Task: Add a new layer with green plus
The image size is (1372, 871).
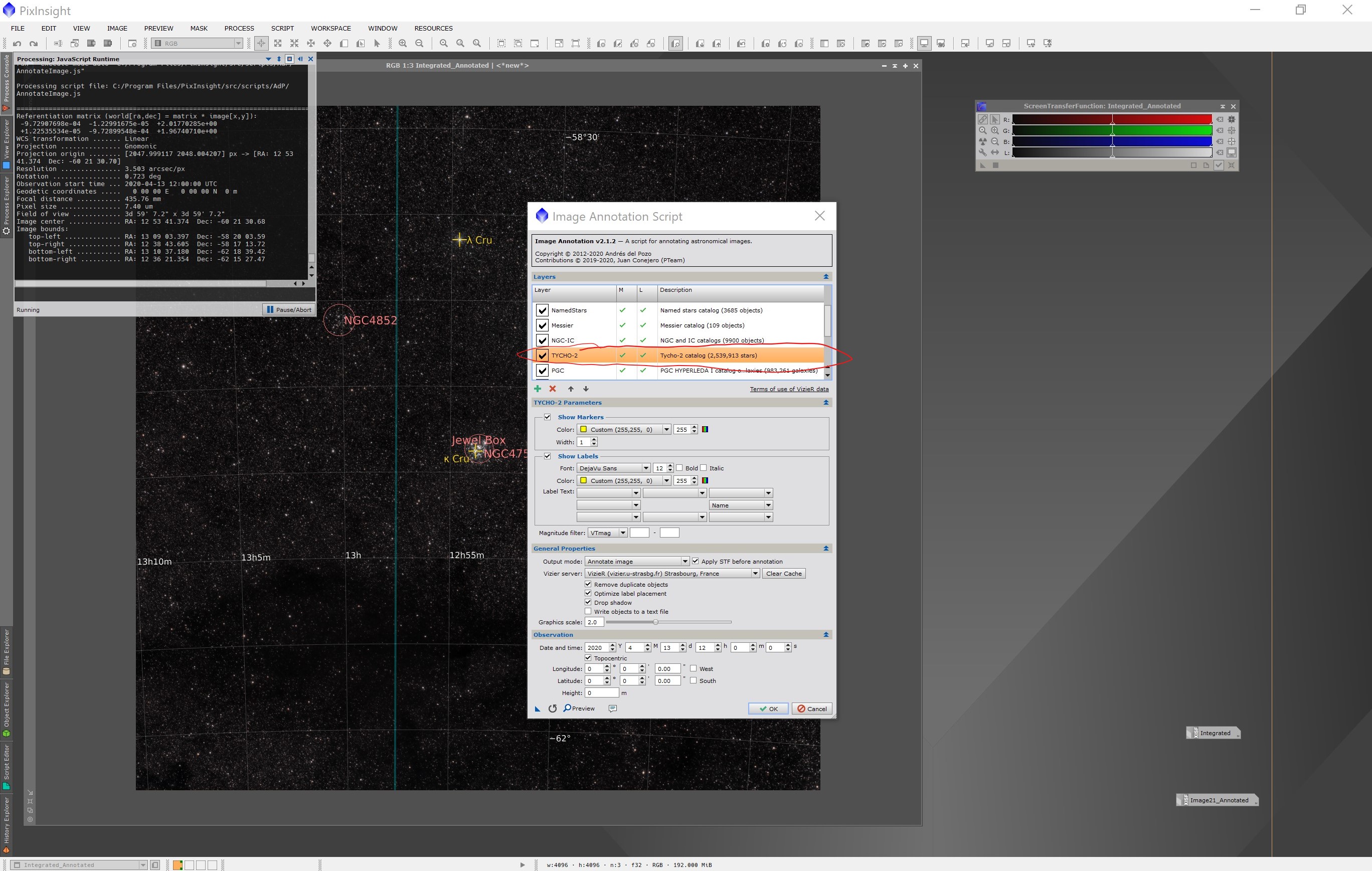Action: pyautogui.click(x=537, y=389)
